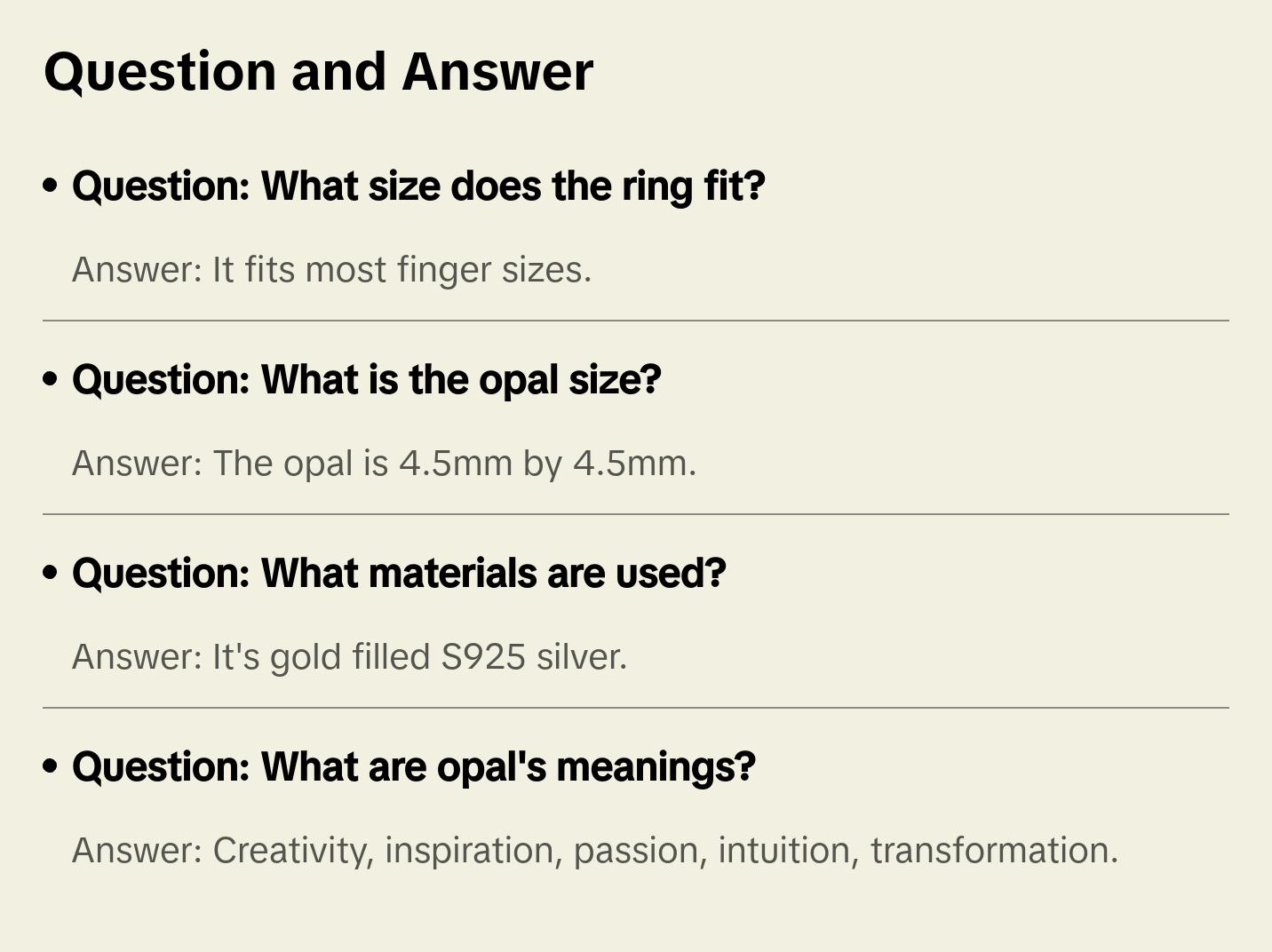Screen dimensions: 1272x952
Task: Click the answer stating the opal's dimensions
Action: [384, 464]
